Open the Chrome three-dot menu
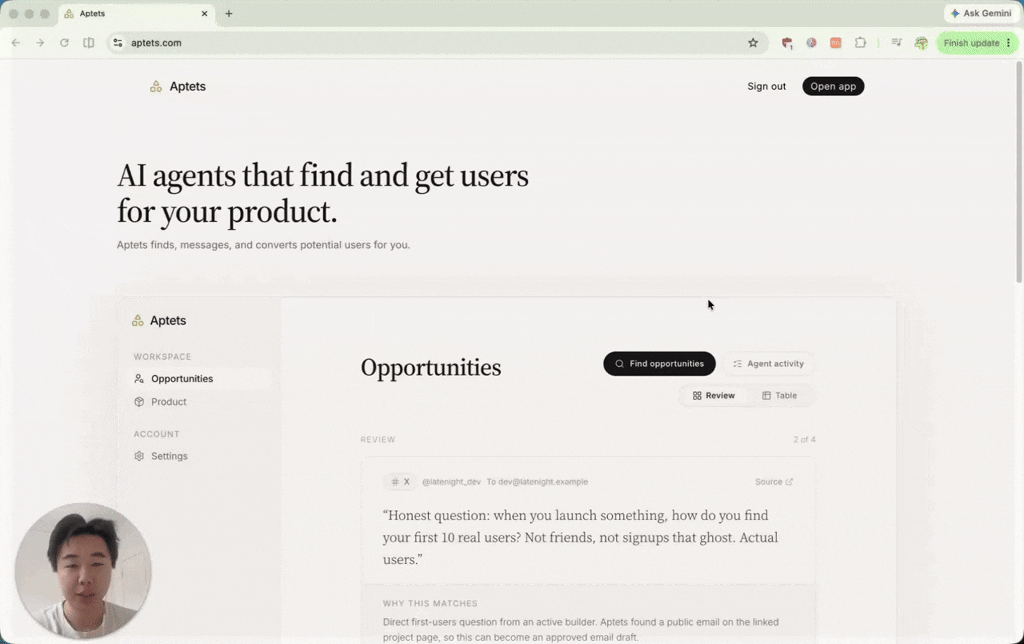The image size is (1024, 644). (x=1009, y=43)
